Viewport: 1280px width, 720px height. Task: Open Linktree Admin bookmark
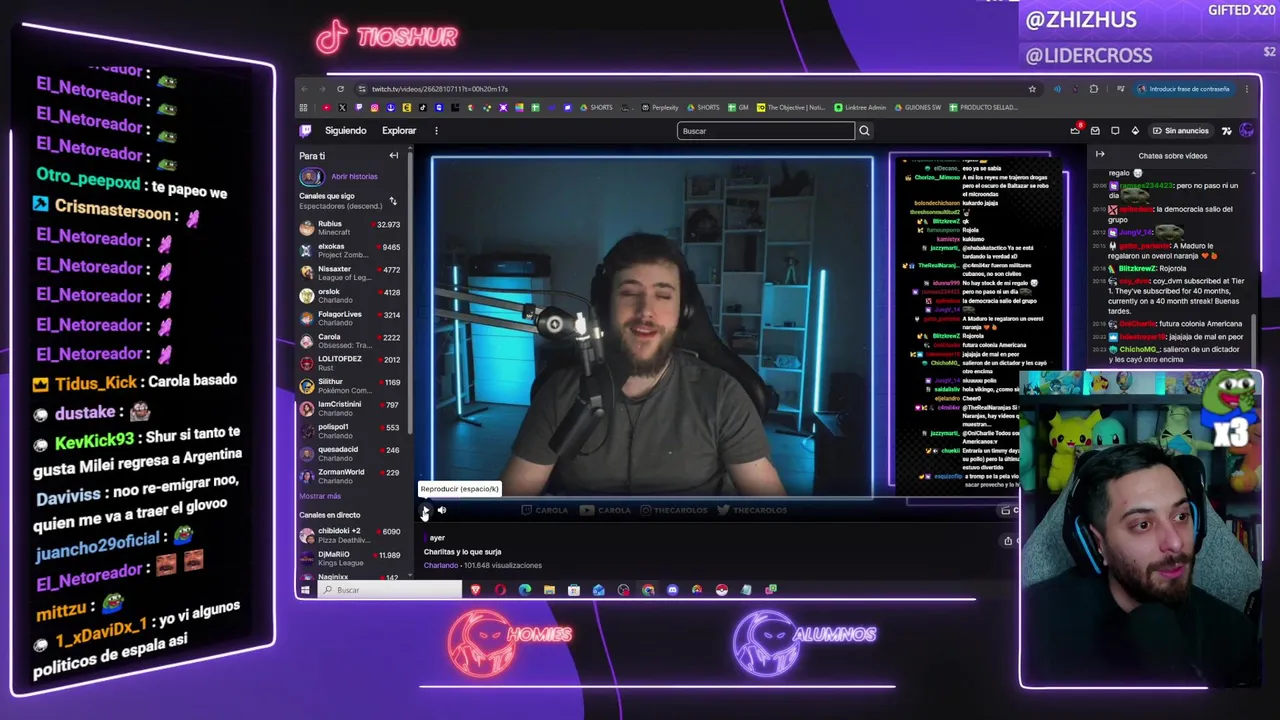click(860, 107)
